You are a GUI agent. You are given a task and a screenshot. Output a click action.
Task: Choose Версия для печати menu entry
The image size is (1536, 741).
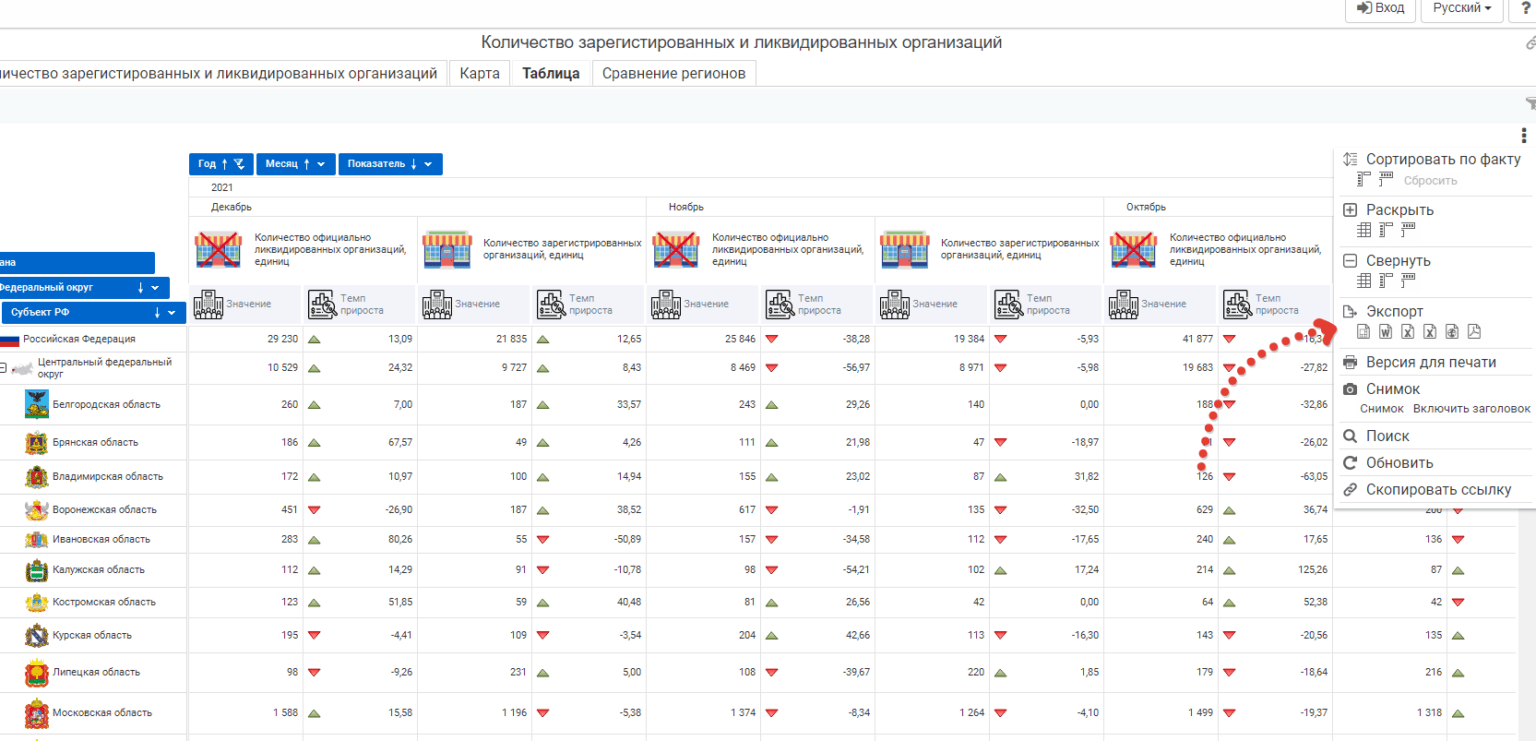tap(1431, 362)
